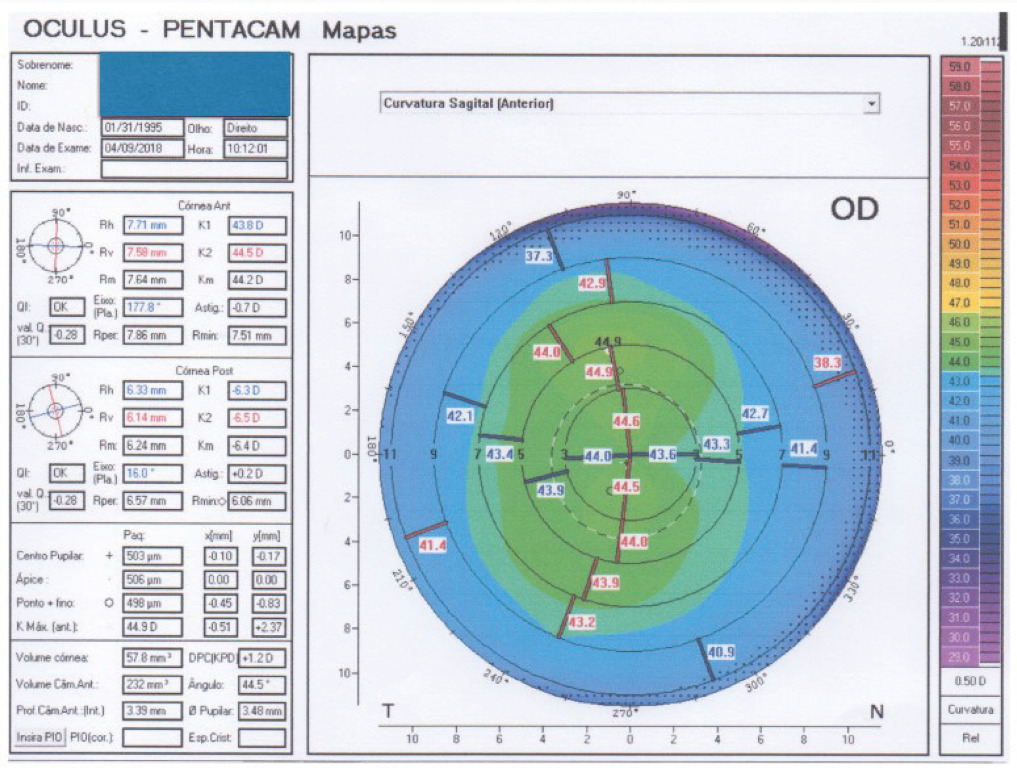
Task: Click the 37.3 value label on the map
Action: pos(539,257)
